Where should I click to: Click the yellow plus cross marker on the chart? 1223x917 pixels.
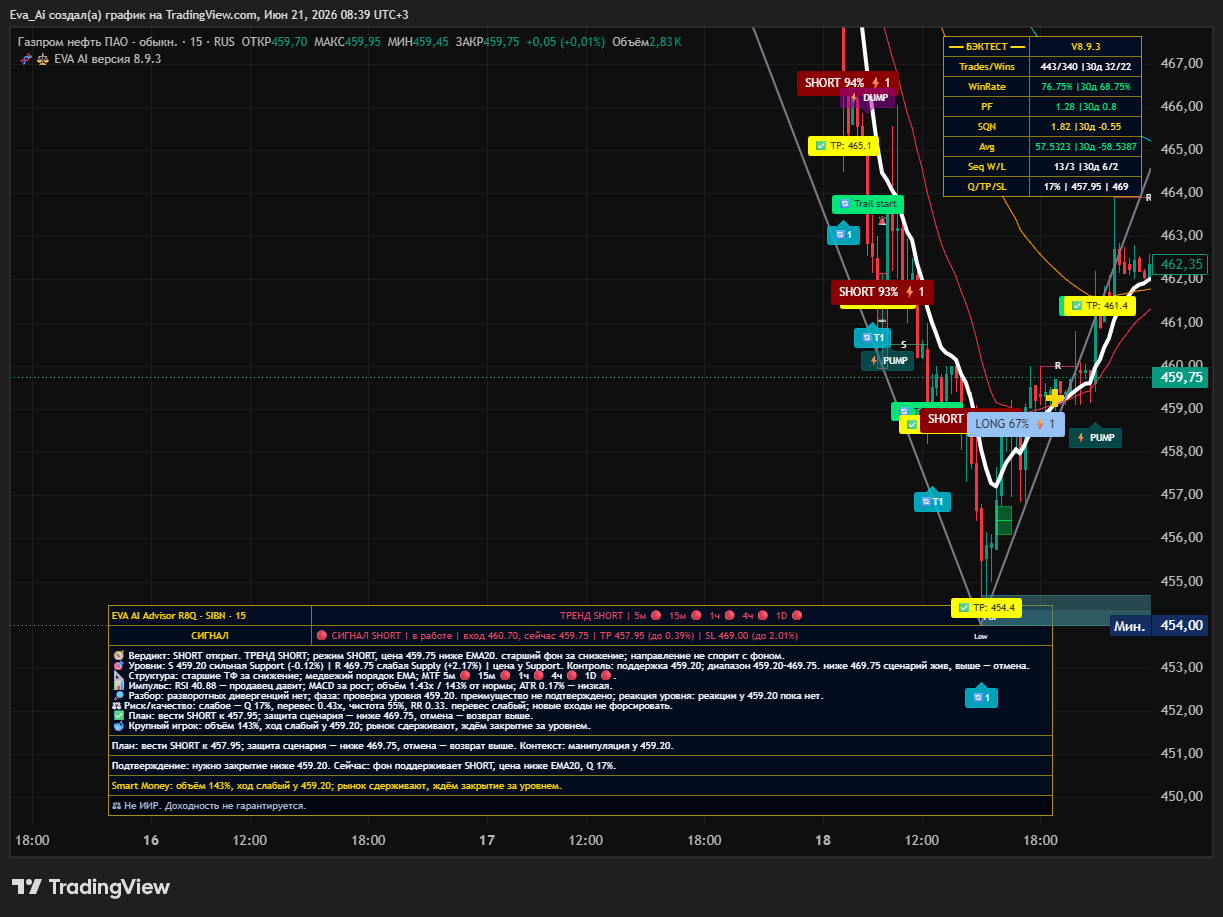1055,398
